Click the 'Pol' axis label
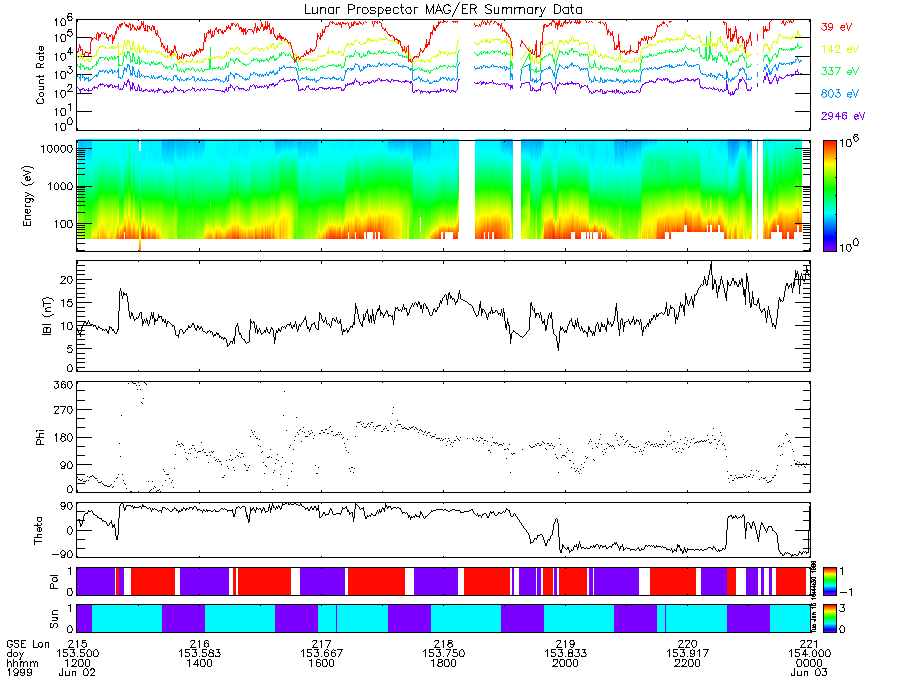This screenshot has height=700, width=900. click(x=54, y=582)
